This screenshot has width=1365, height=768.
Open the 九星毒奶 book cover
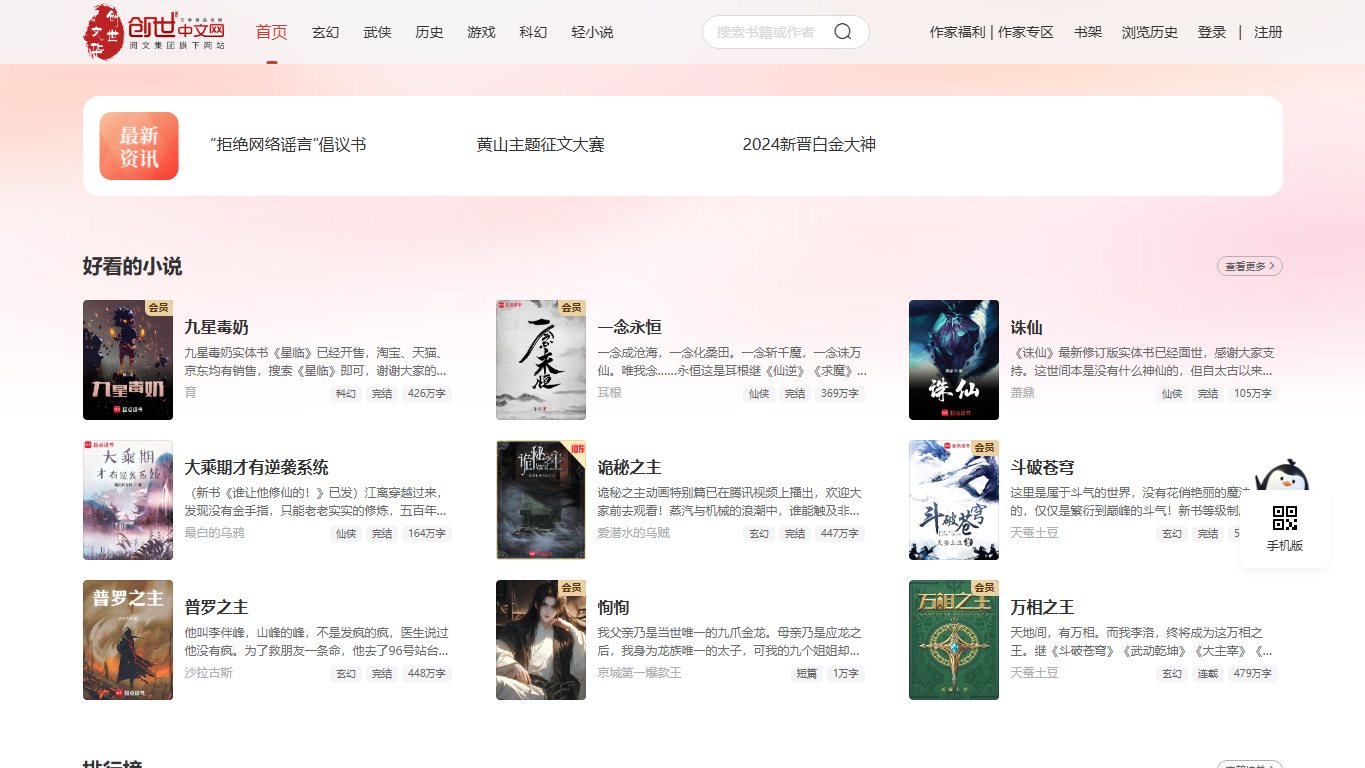coord(128,360)
